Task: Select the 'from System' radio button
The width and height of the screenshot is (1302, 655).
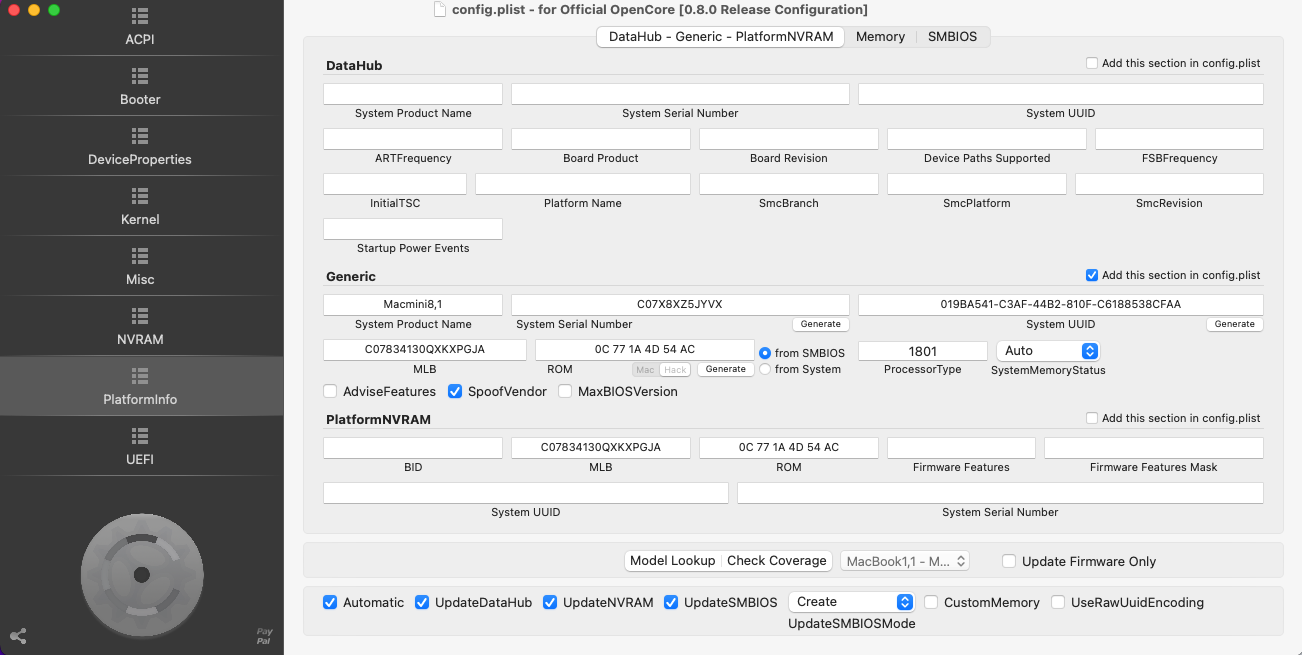Action: point(765,369)
